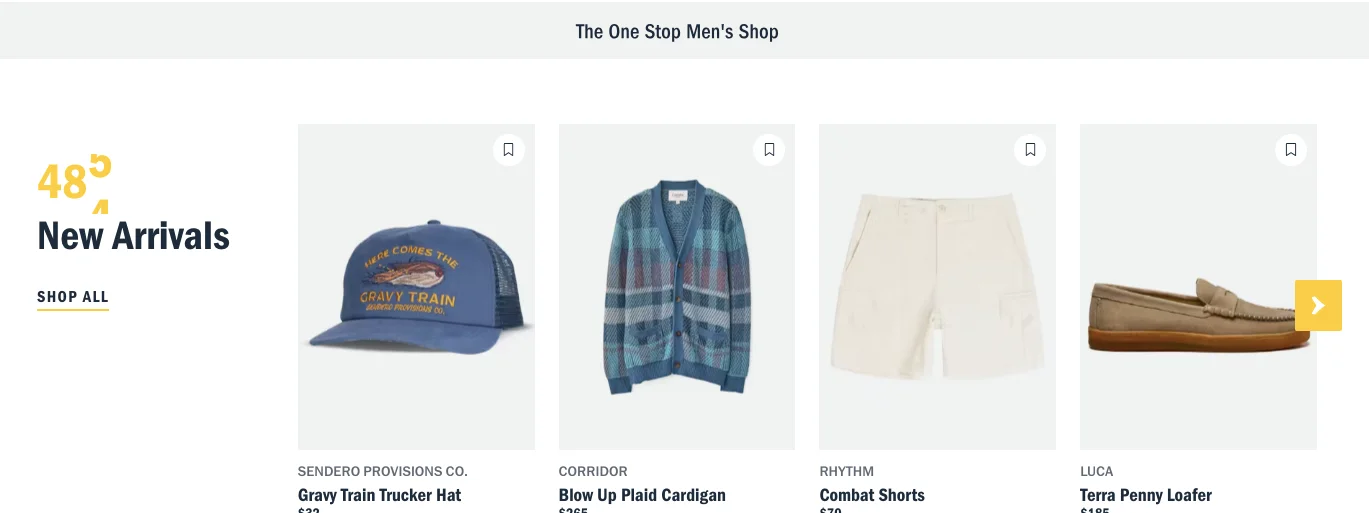Click the New Arrivals heading

click(x=134, y=236)
